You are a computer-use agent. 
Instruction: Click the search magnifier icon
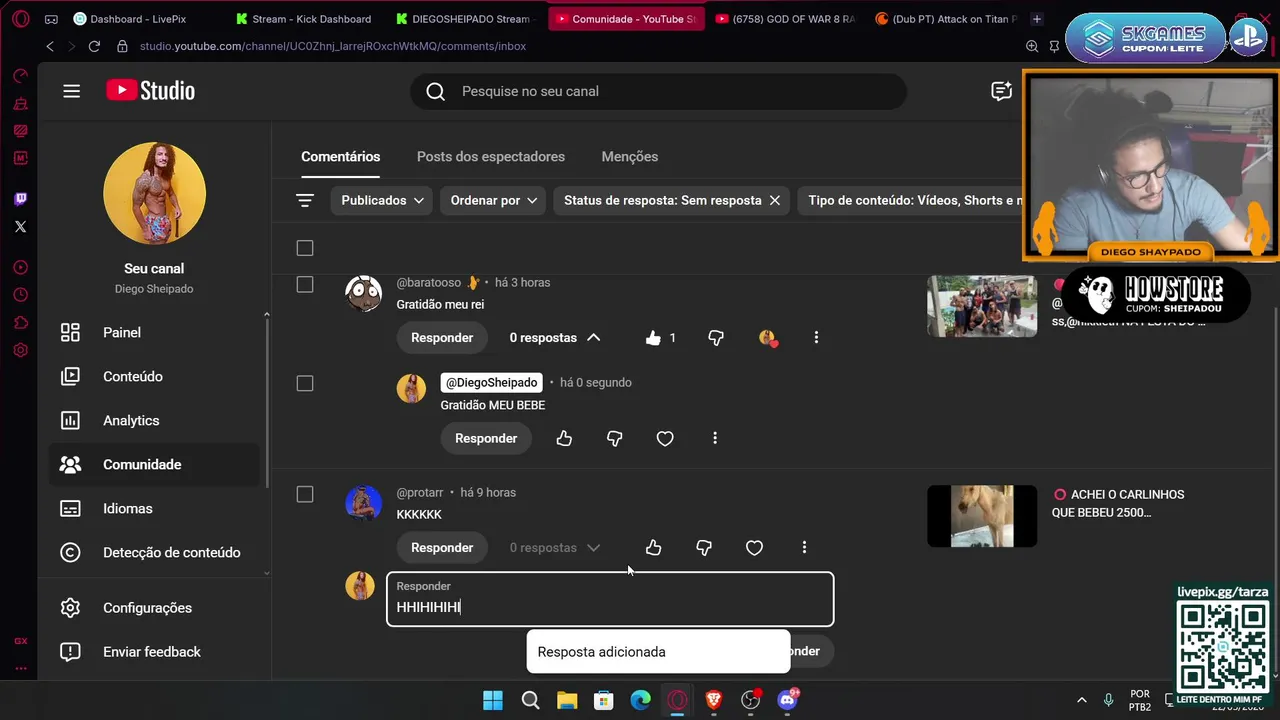pyautogui.click(x=436, y=91)
